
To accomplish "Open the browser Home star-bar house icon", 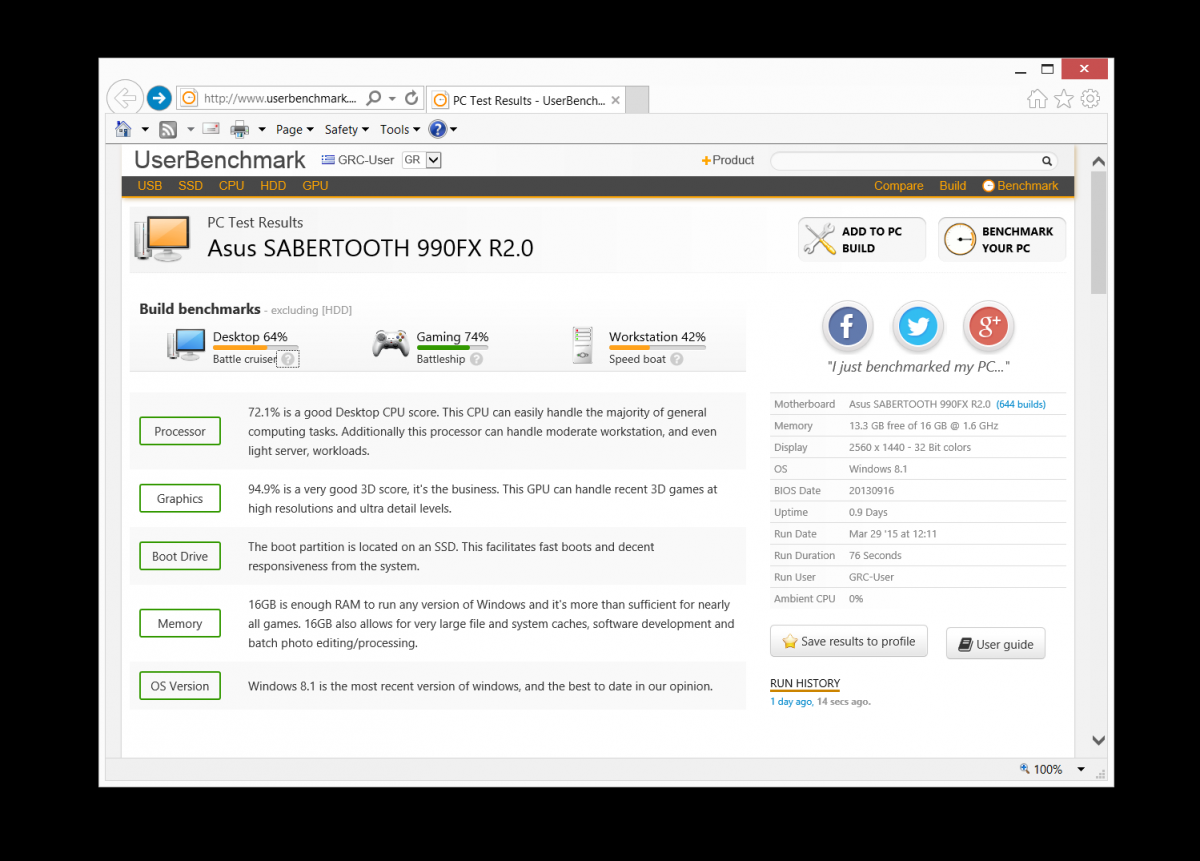I will tap(1037, 98).
